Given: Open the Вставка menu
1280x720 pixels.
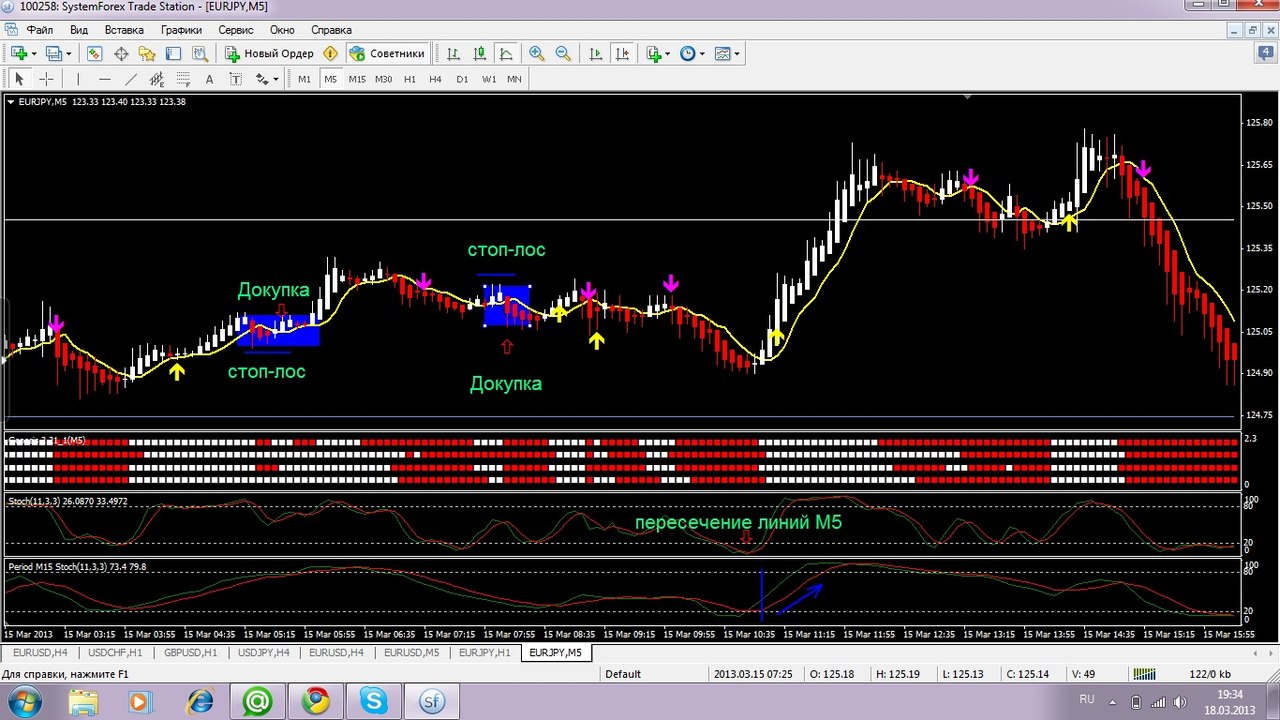Looking at the screenshot, I should pos(124,30).
